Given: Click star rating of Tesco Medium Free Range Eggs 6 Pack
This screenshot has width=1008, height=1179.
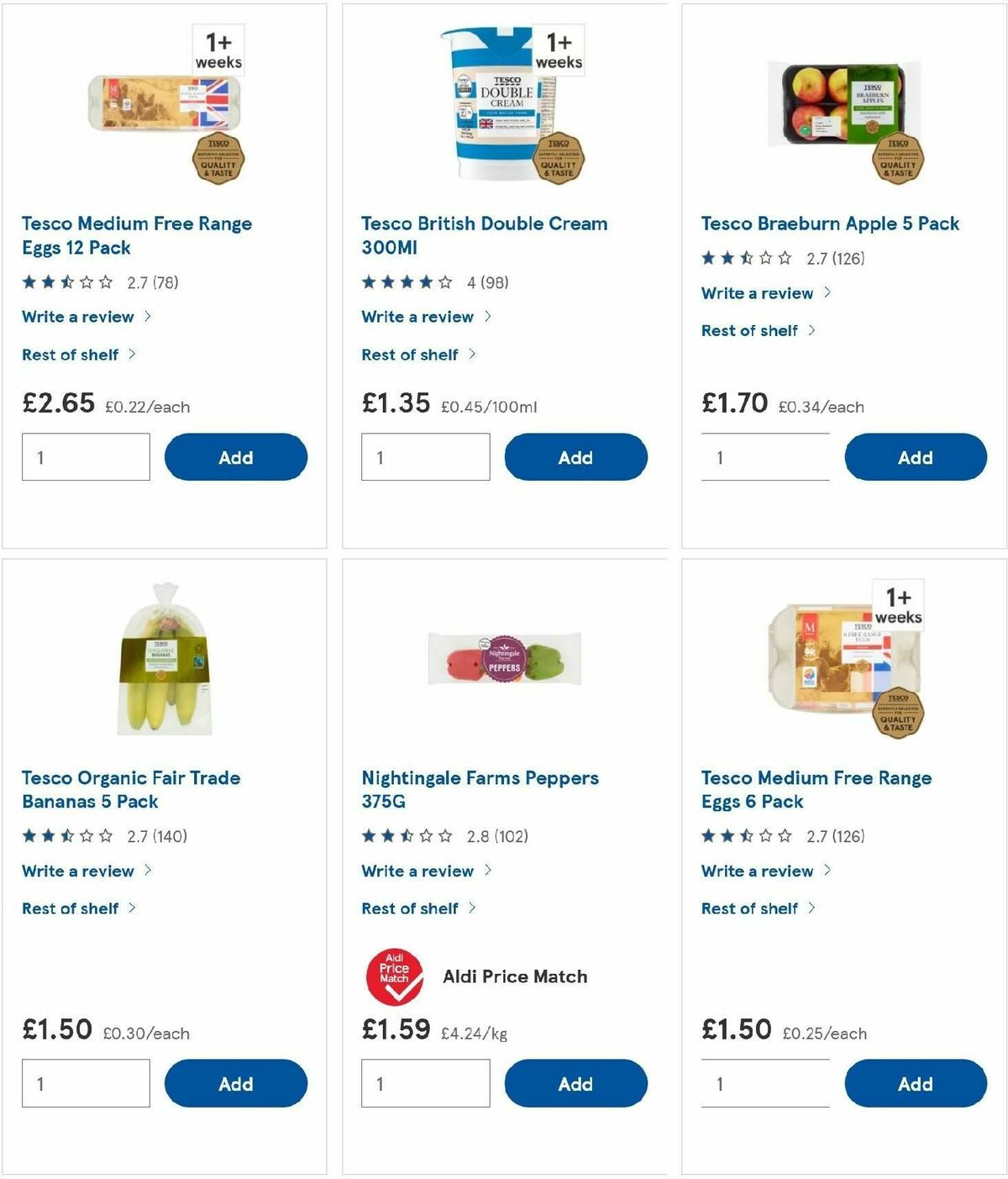Looking at the screenshot, I should point(747,836).
